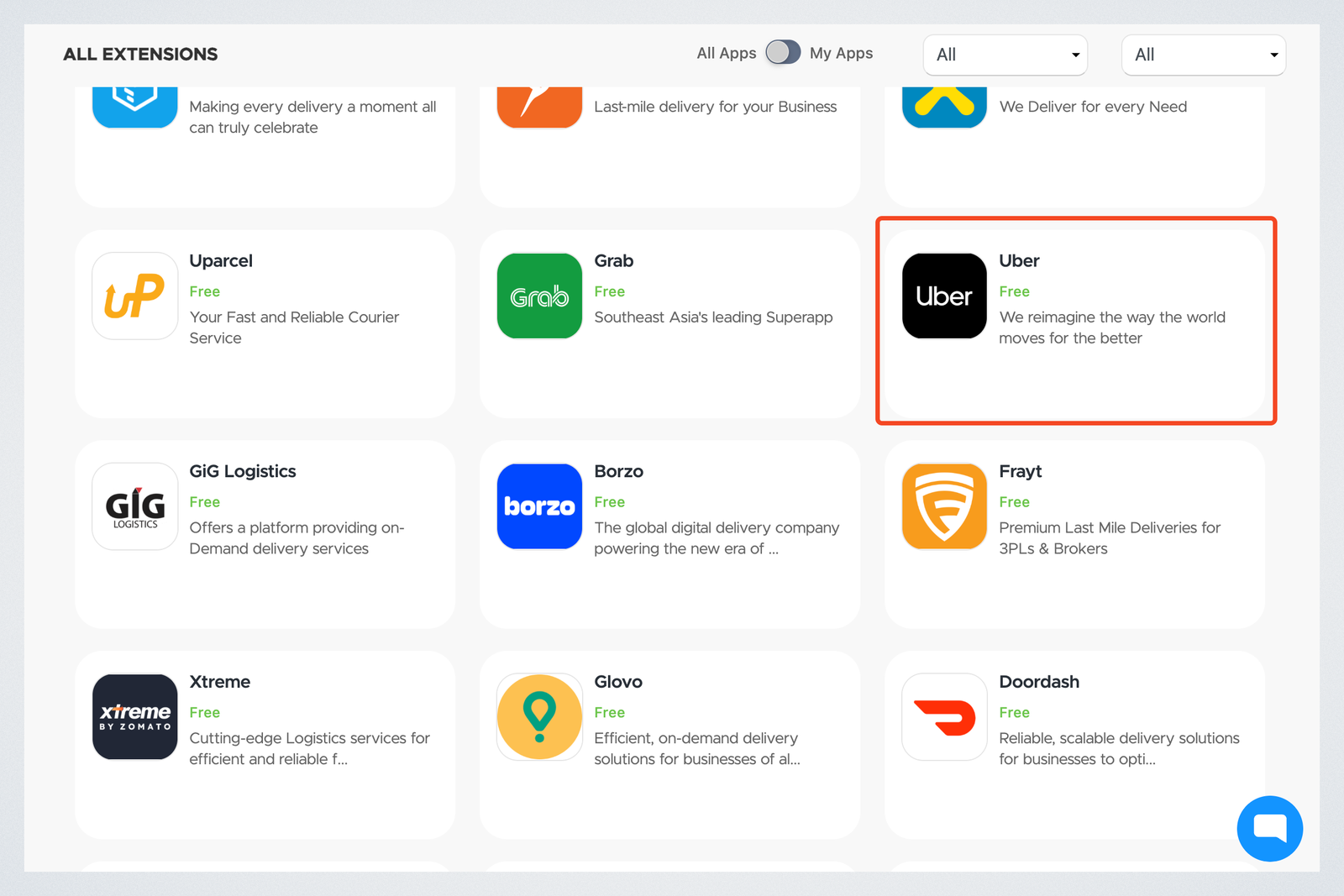This screenshot has width=1344, height=896.
Task: Open the second All filter dropdown
Action: coord(1204,55)
